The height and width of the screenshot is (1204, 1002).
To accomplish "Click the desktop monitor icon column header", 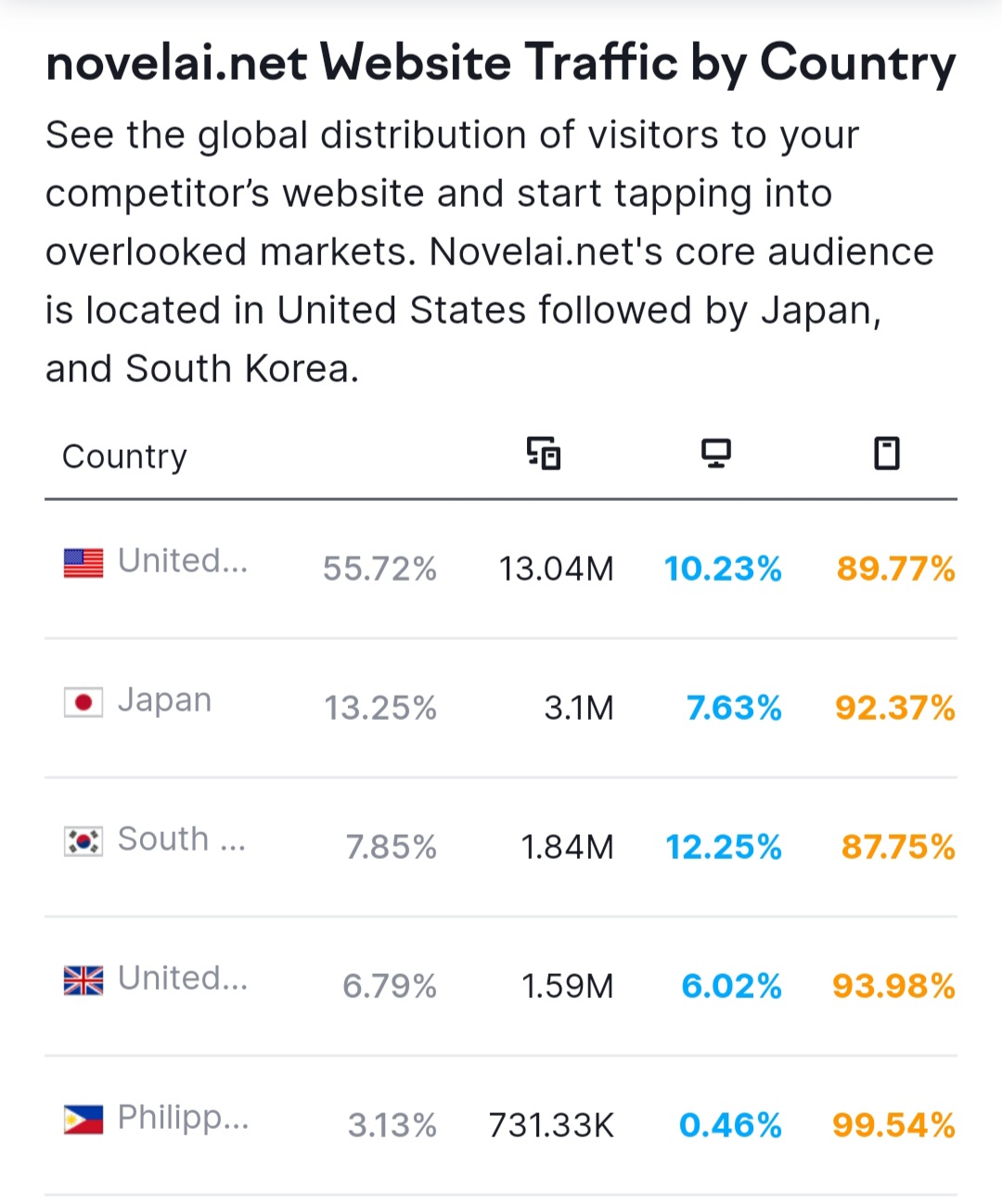I will (x=715, y=454).
